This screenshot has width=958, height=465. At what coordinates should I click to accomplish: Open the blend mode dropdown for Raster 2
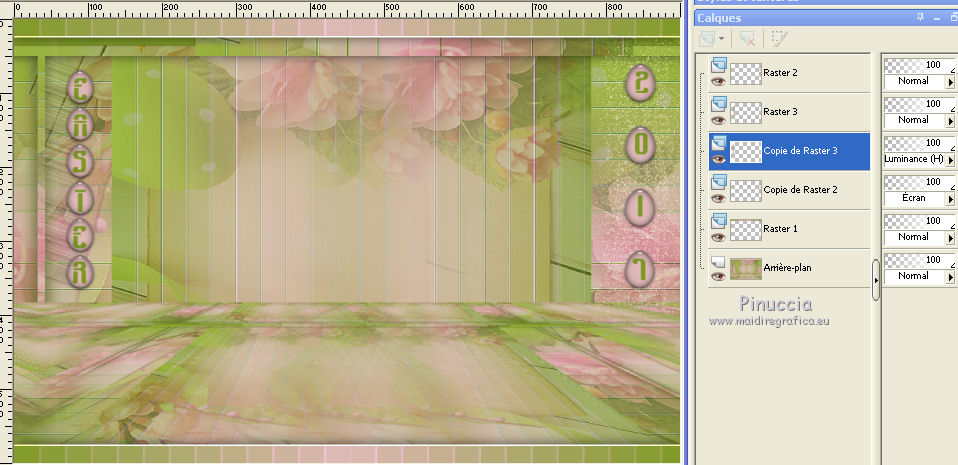950,82
